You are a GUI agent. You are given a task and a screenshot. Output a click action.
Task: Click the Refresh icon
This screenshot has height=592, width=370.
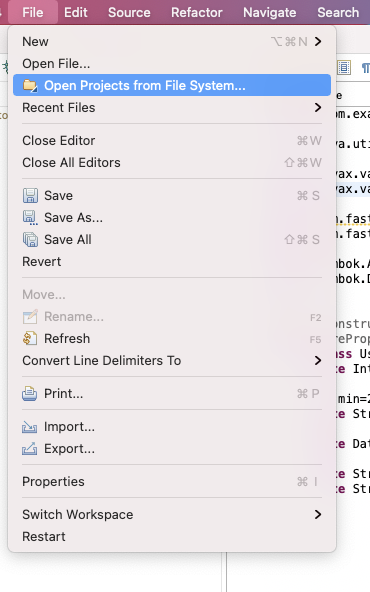30,338
